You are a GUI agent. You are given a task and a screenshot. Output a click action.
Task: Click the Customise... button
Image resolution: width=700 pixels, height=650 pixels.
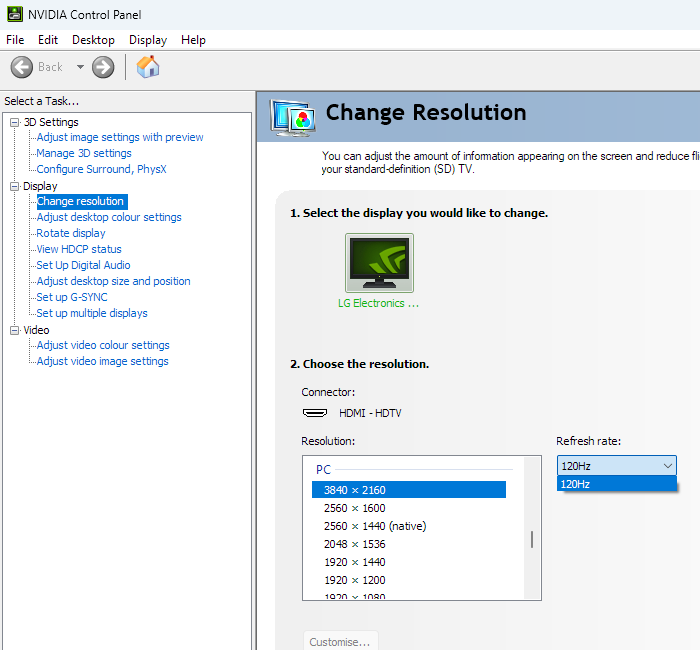tap(340, 642)
